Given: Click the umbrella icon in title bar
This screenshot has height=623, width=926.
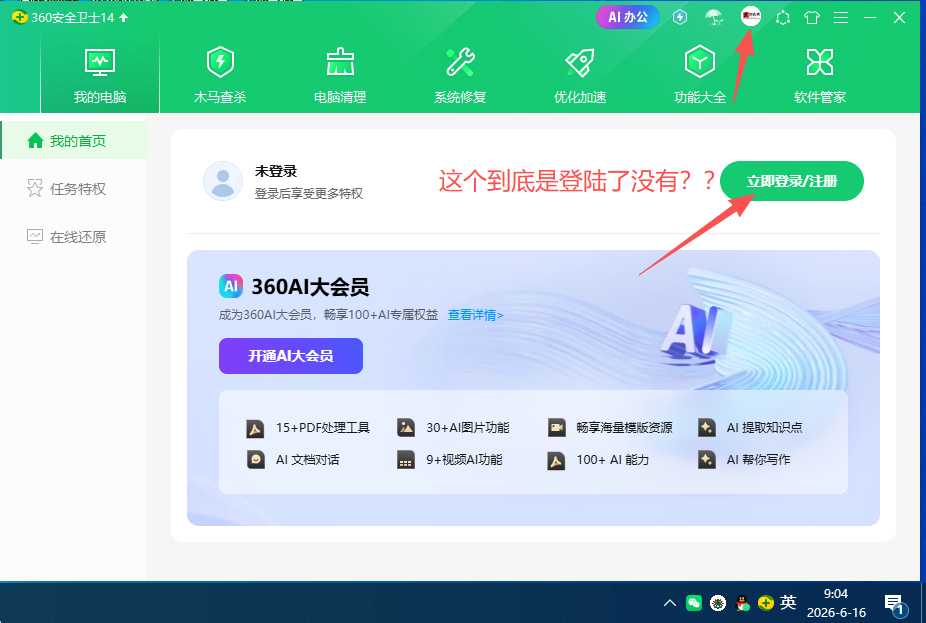Looking at the screenshot, I should 715,18.
